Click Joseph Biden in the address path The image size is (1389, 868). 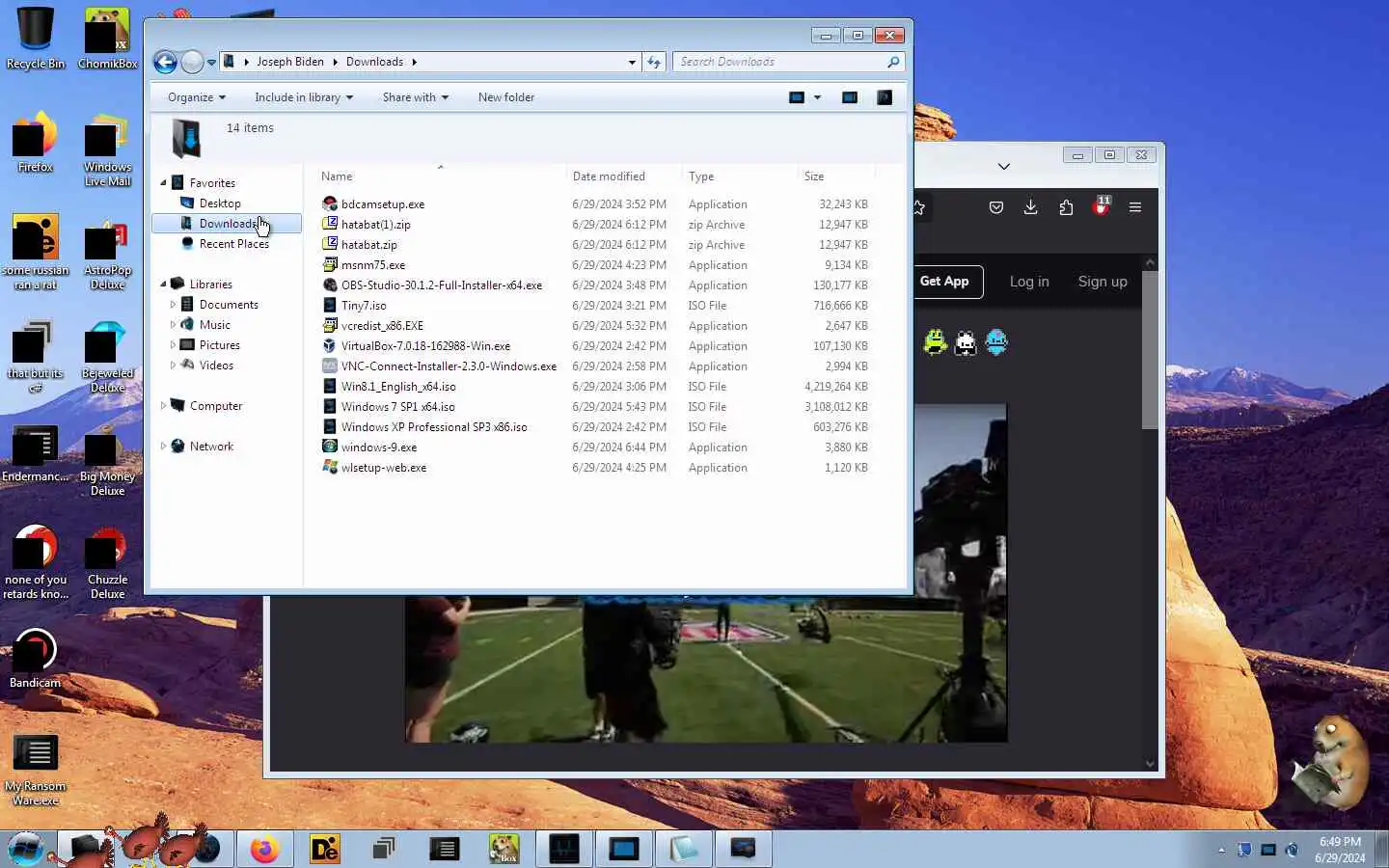tap(290, 62)
